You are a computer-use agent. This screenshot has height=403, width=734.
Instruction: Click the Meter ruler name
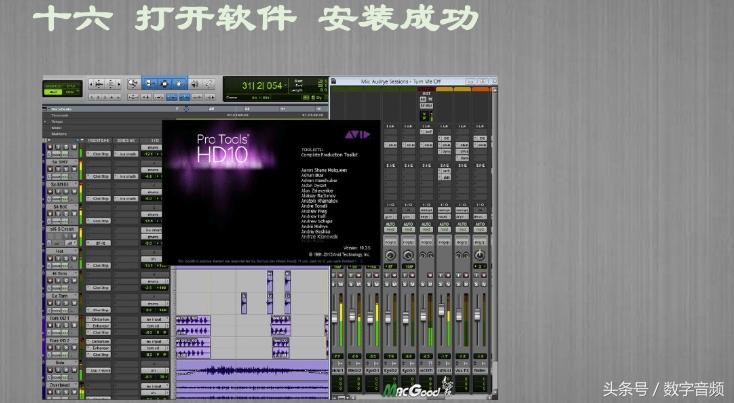(x=57, y=128)
